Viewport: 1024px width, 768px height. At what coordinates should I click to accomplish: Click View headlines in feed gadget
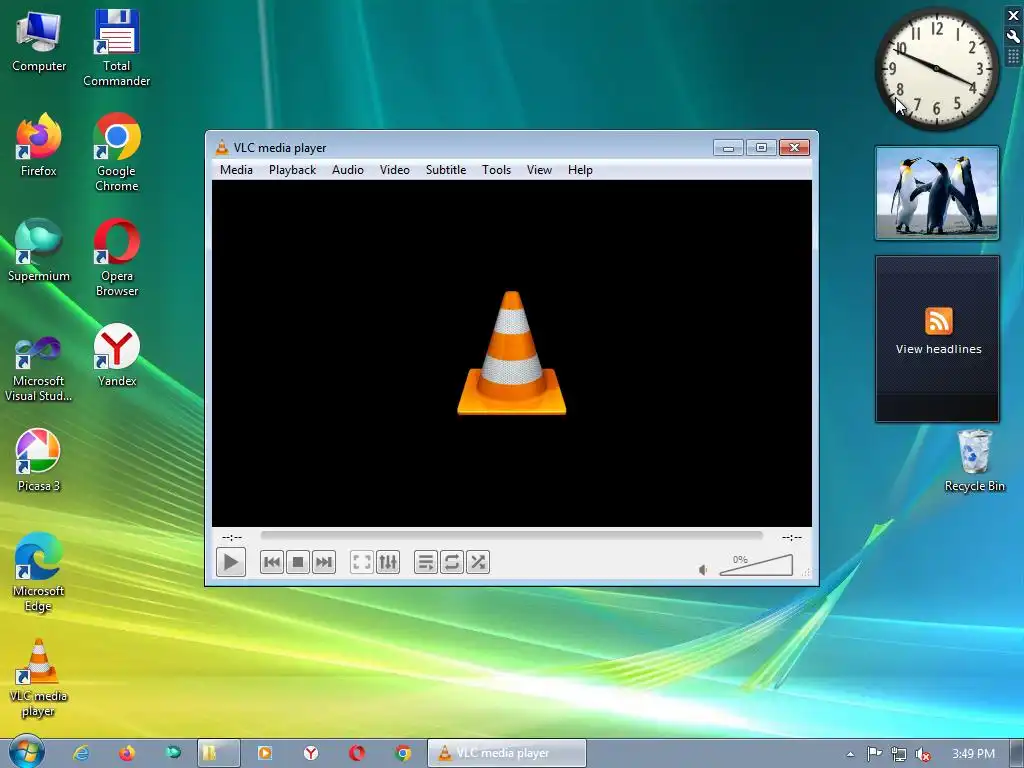(938, 349)
